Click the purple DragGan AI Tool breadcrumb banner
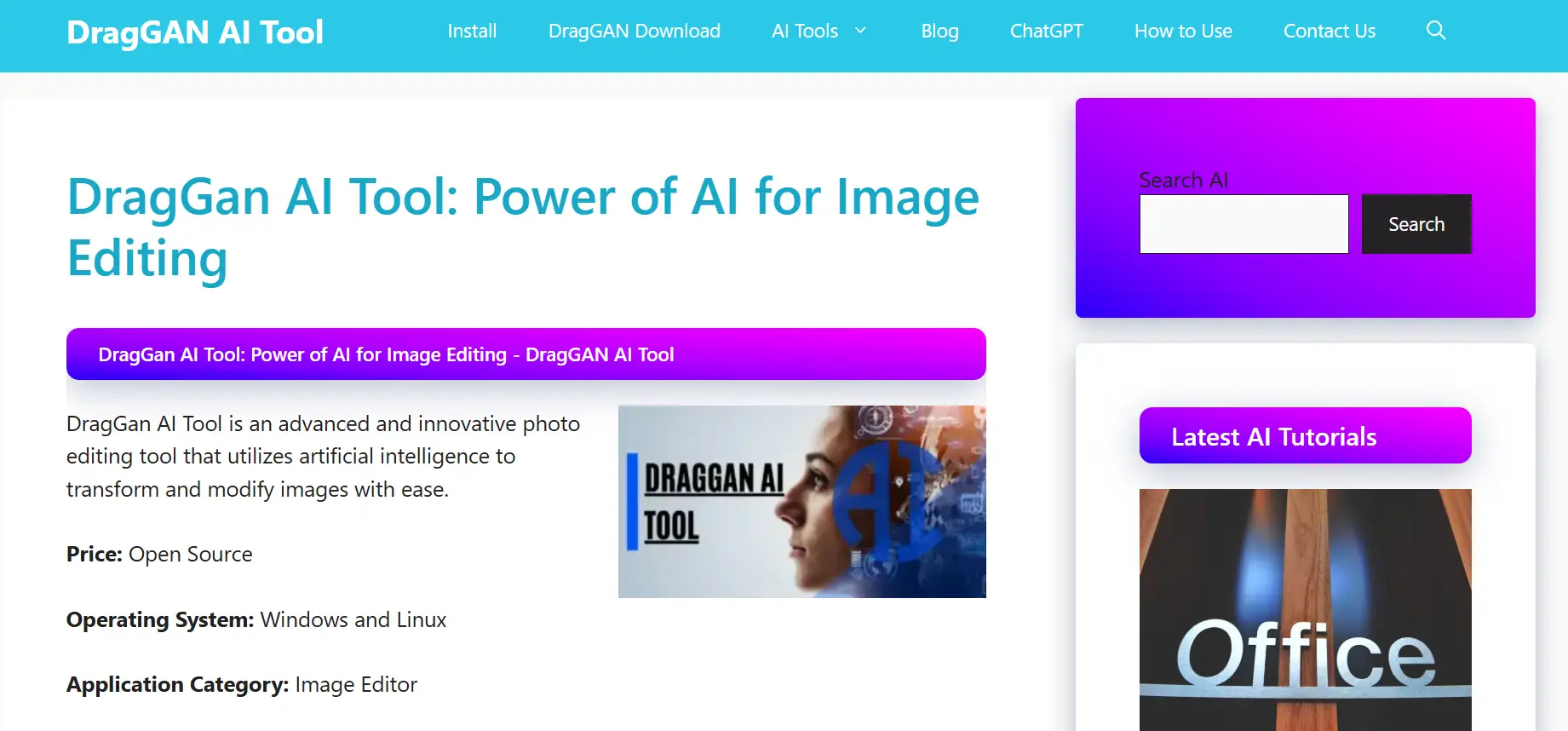 click(x=526, y=354)
